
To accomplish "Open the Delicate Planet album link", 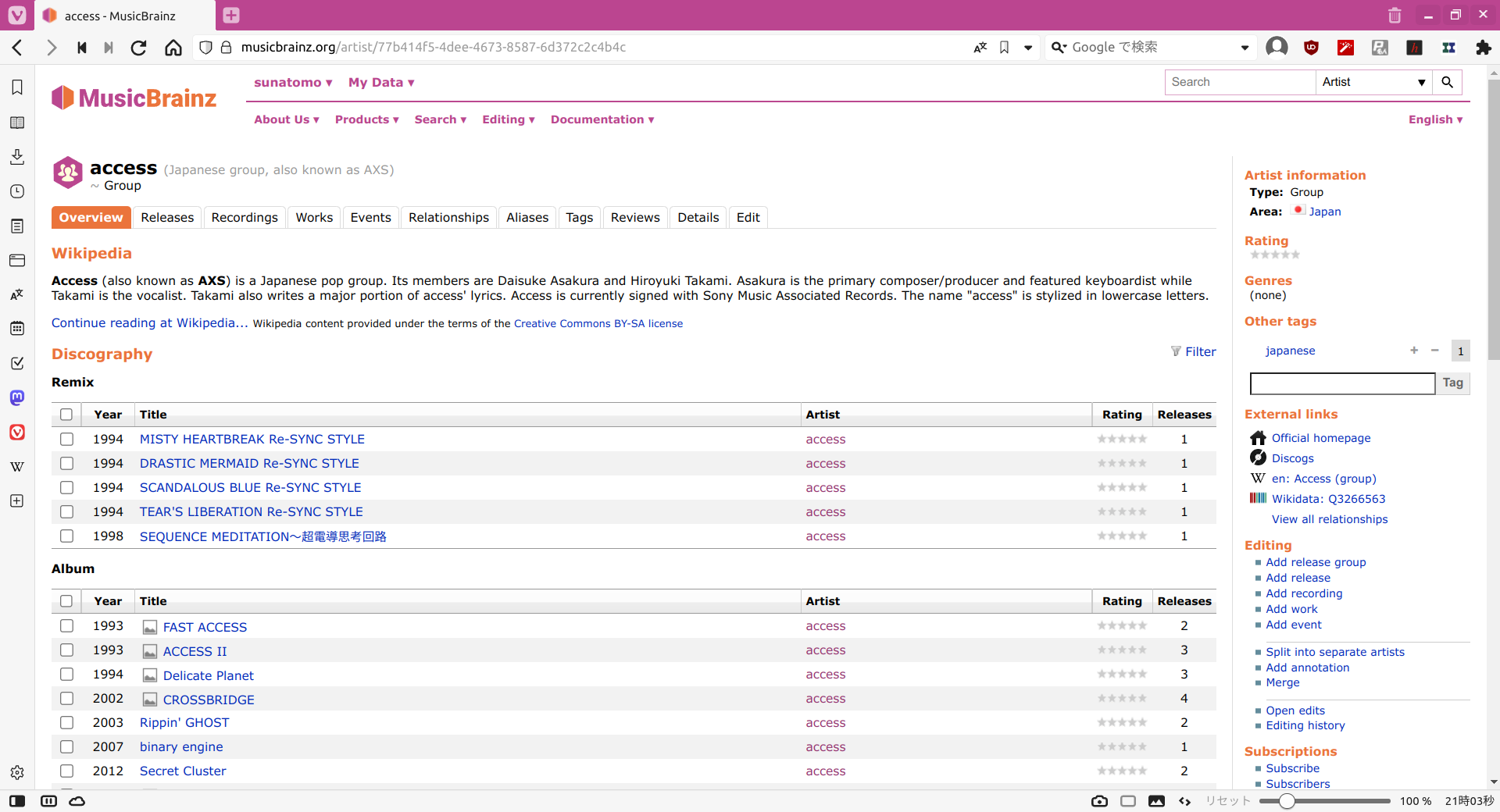I will [209, 675].
